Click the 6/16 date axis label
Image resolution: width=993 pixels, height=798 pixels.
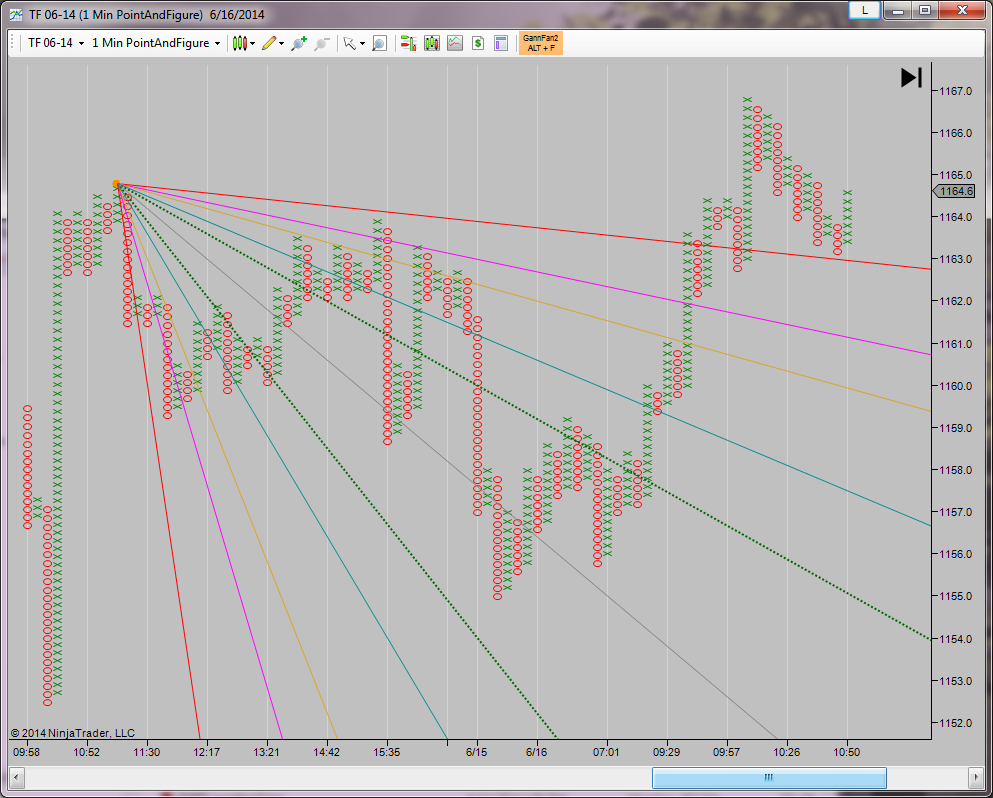coord(537,752)
